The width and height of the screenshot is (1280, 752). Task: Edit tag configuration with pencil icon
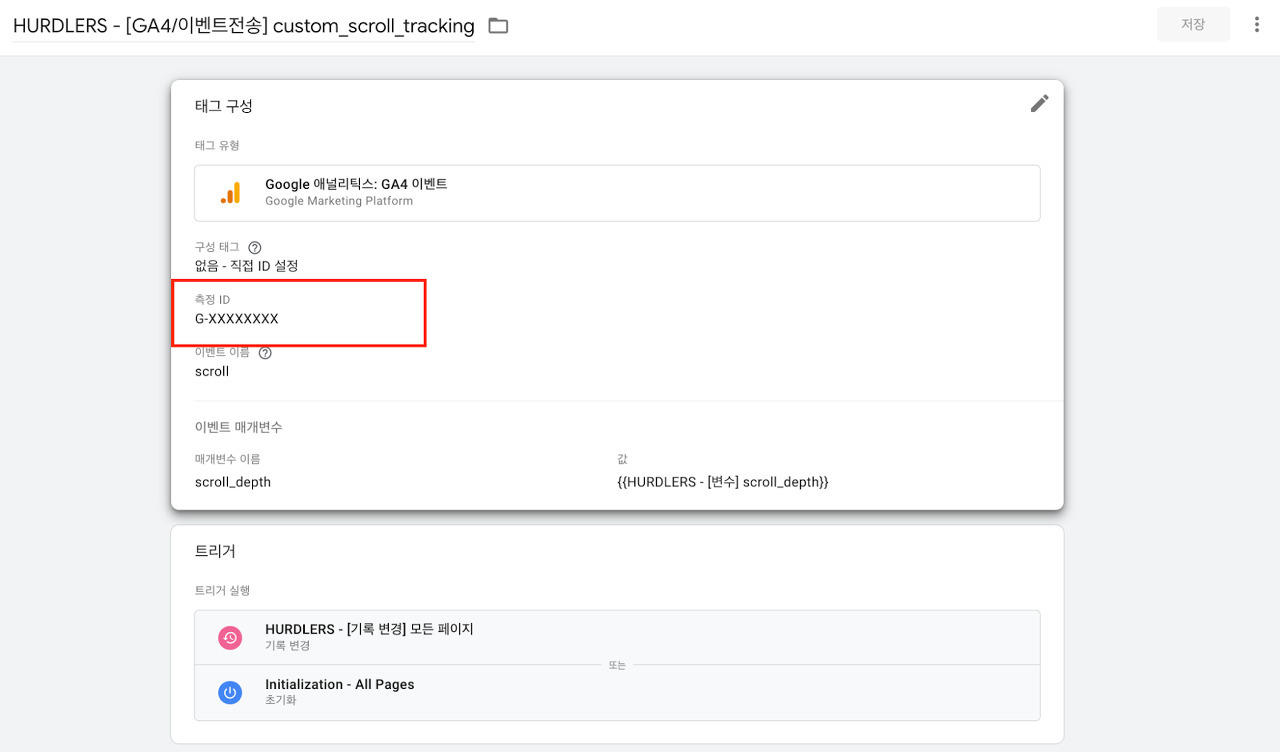pyautogui.click(x=1040, y=103)
